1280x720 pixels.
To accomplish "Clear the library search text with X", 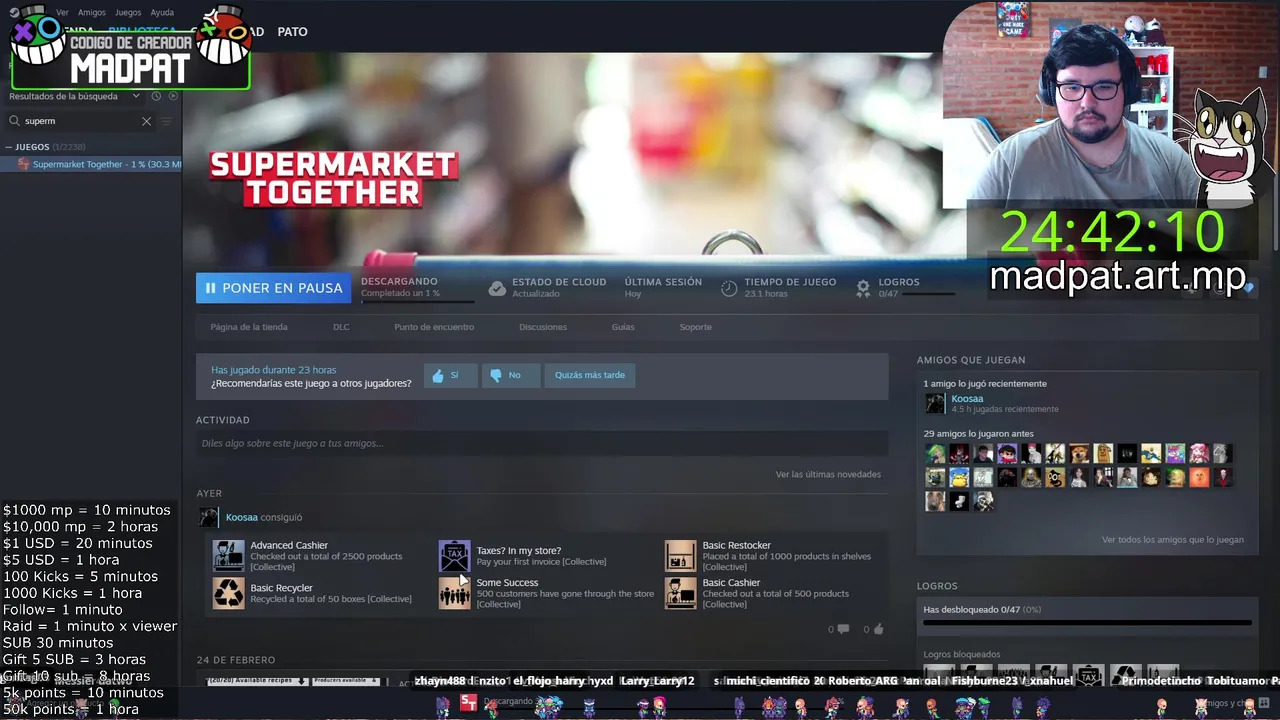I will [146, 121].
